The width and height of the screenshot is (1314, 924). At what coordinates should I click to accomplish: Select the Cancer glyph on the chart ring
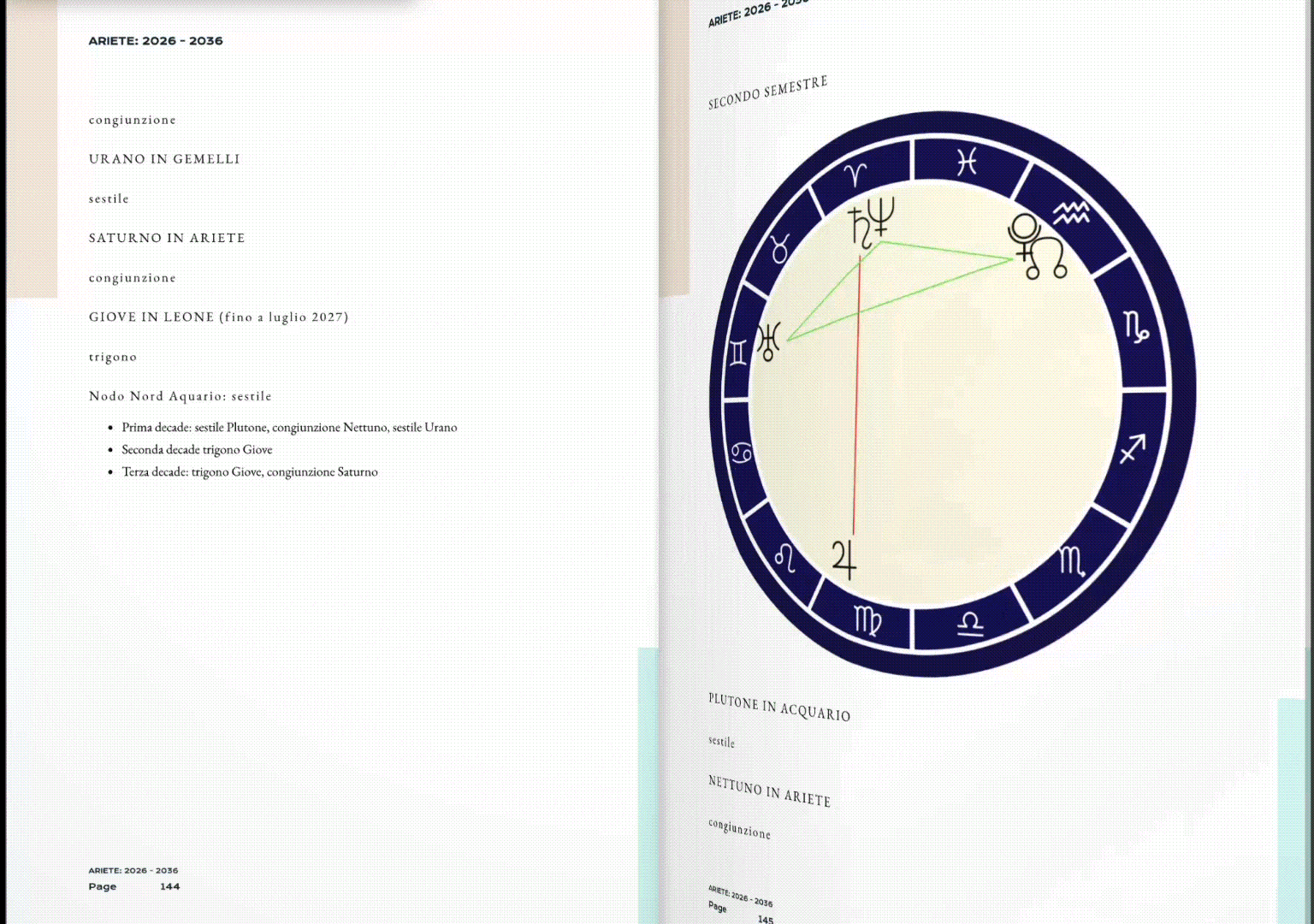[741, 453]
